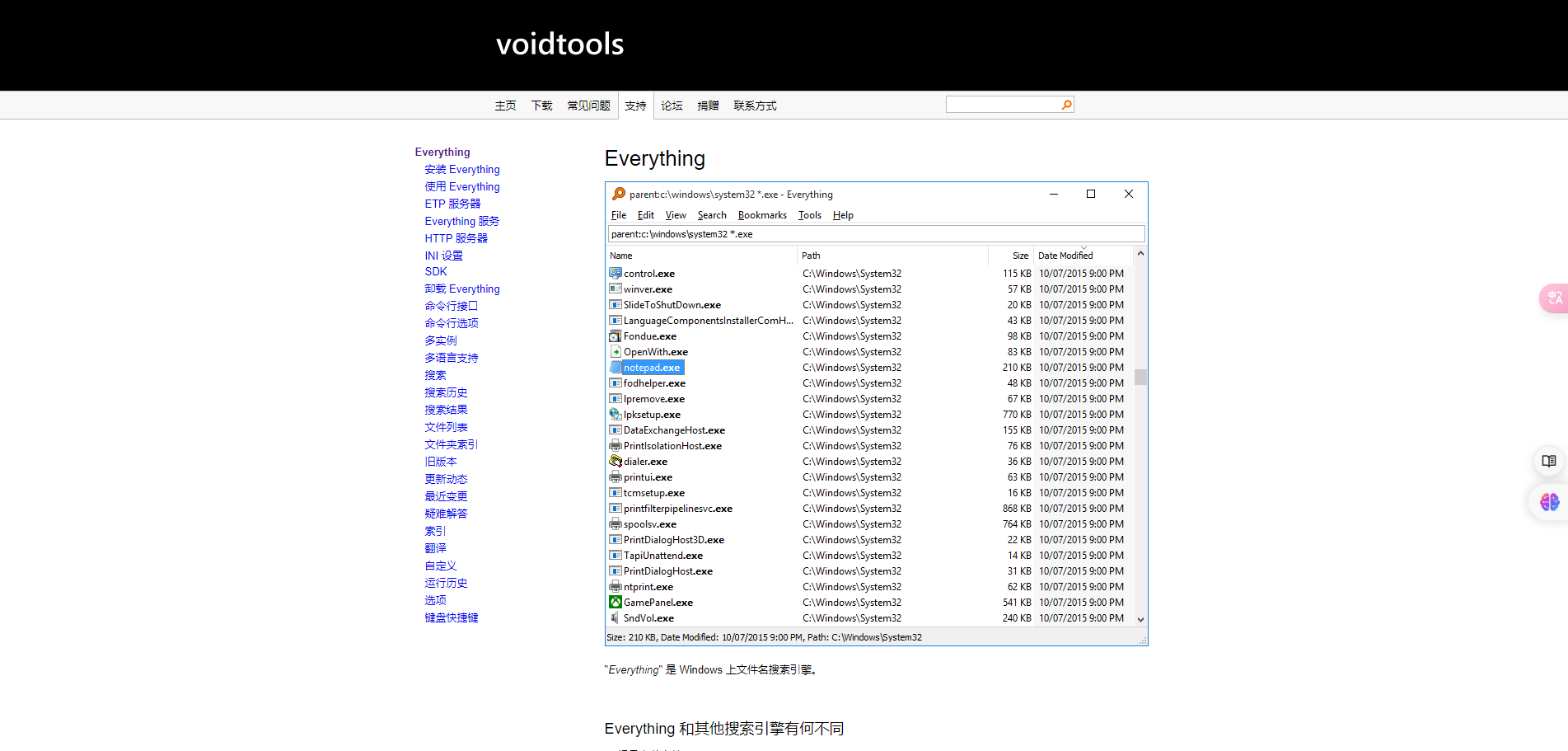1568x751 pixels.
Task: Open the 联系方式 nav tab
Action: [x=755, y=106]
